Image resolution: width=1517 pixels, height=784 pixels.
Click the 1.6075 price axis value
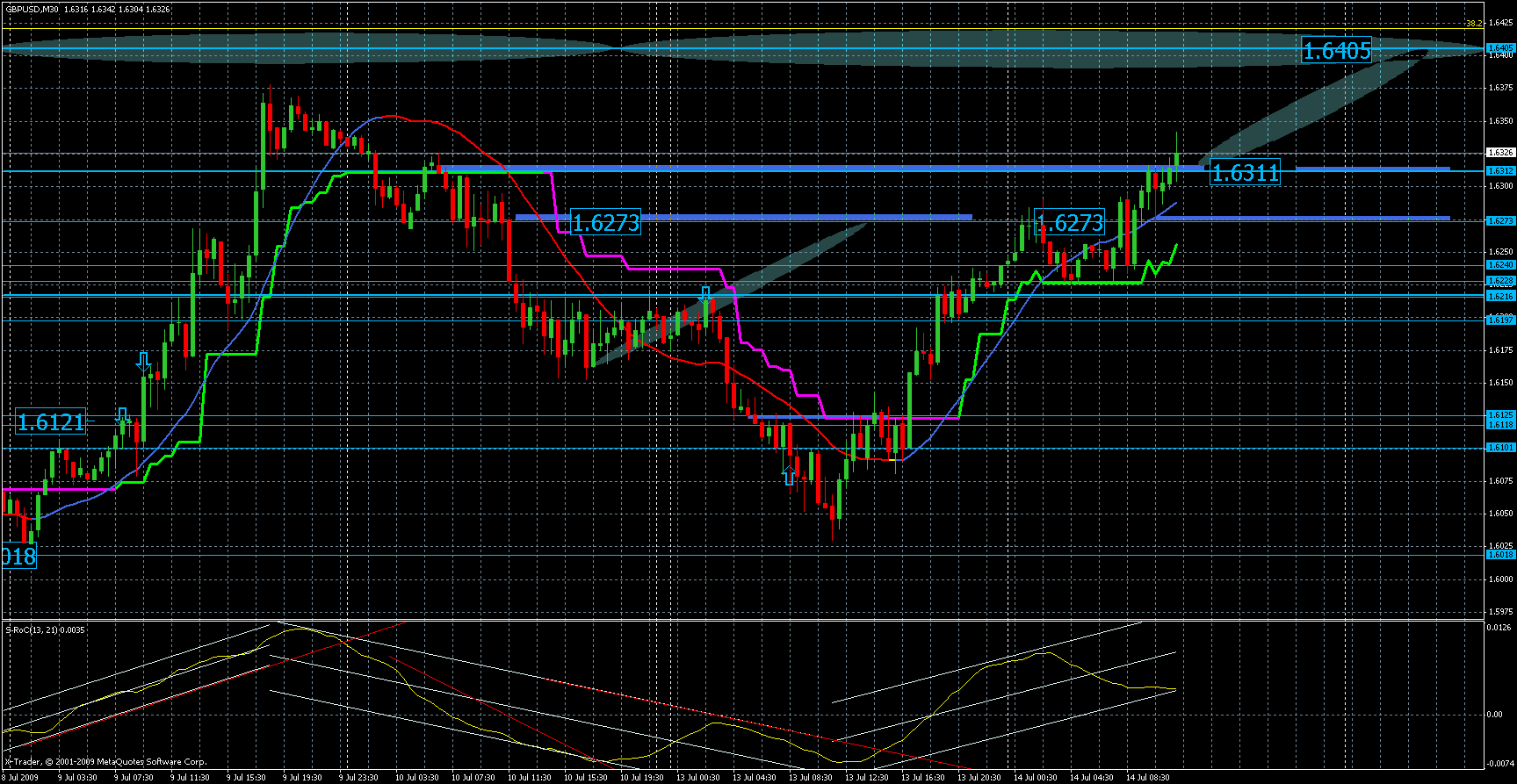tap(1499, 481)
